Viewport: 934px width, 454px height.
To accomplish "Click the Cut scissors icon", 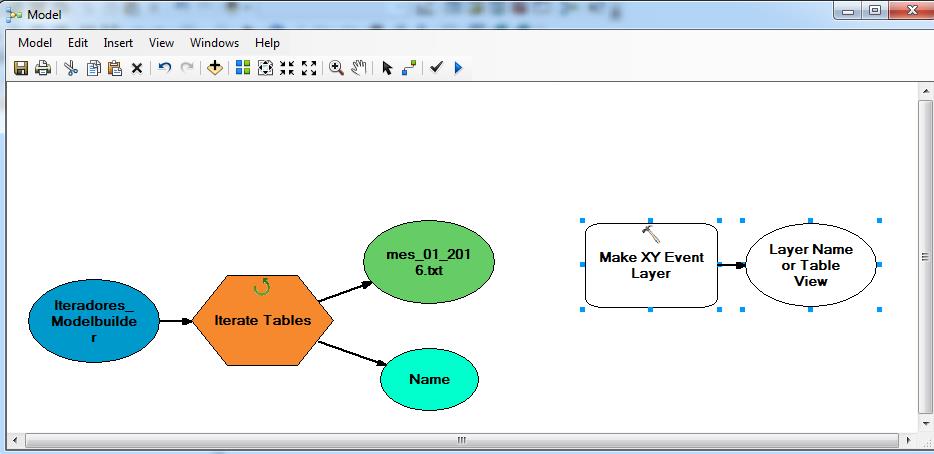I will pos(71,68).
